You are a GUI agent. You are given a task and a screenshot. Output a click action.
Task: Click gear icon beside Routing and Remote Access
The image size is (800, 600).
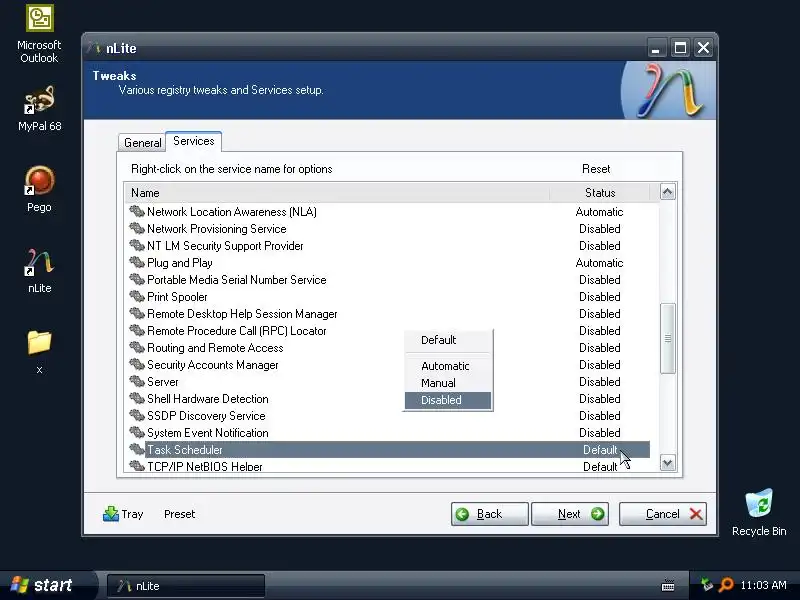[x=137, y=347]
